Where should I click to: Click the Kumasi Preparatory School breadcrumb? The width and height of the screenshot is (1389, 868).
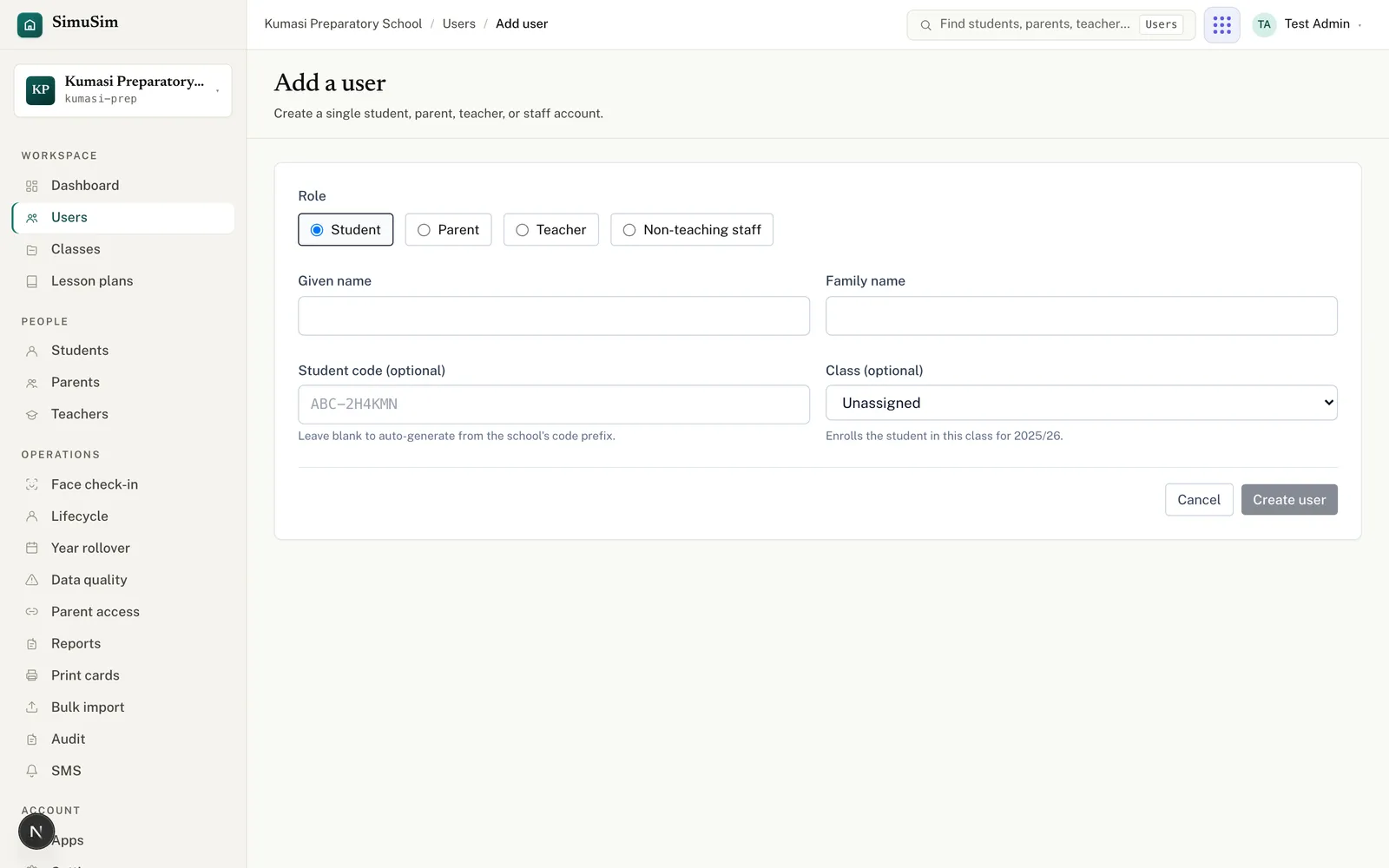343,24
